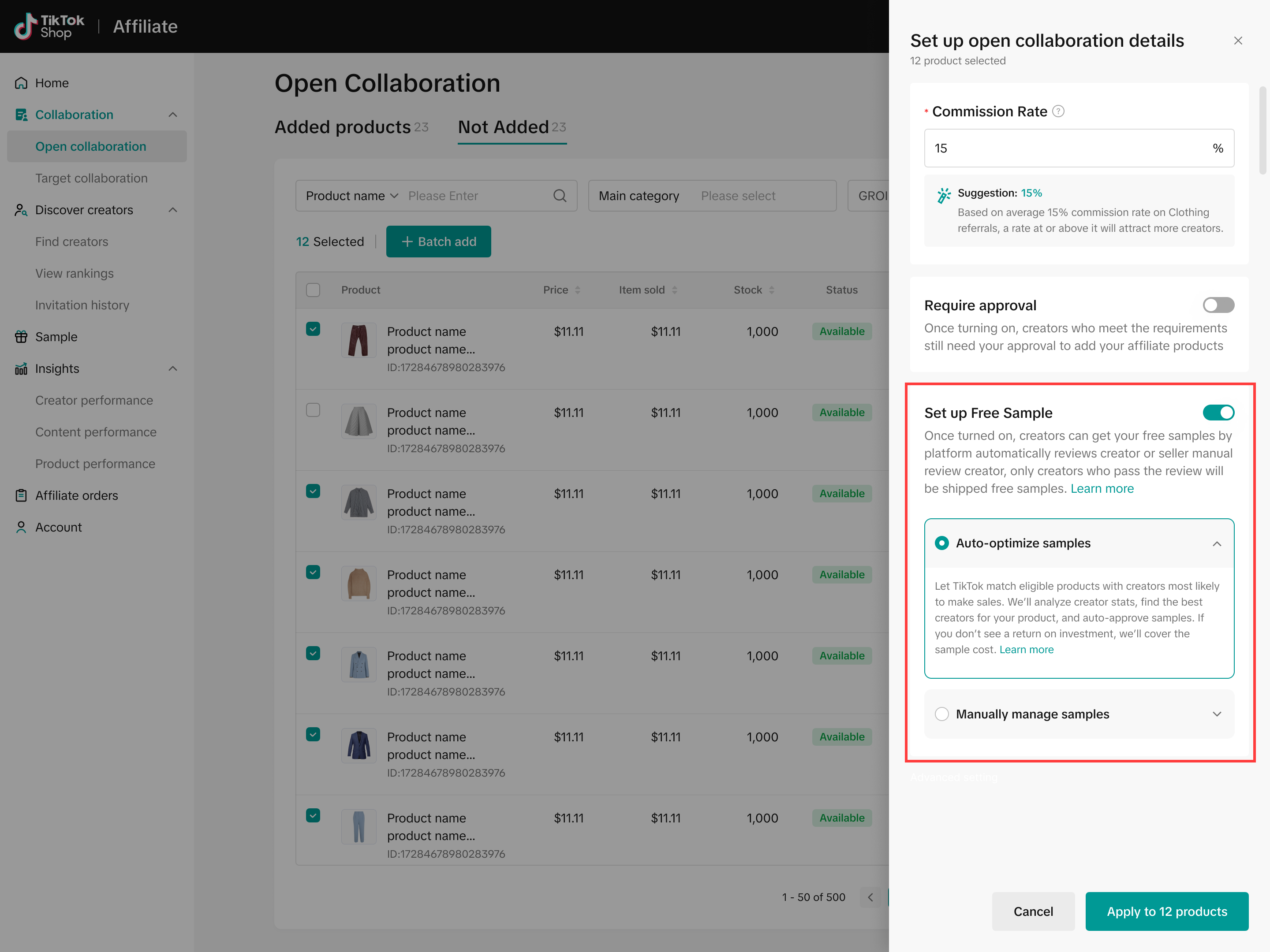Click the Home sidebar icon
1270x952 pixels.
(x=21, y=82)
